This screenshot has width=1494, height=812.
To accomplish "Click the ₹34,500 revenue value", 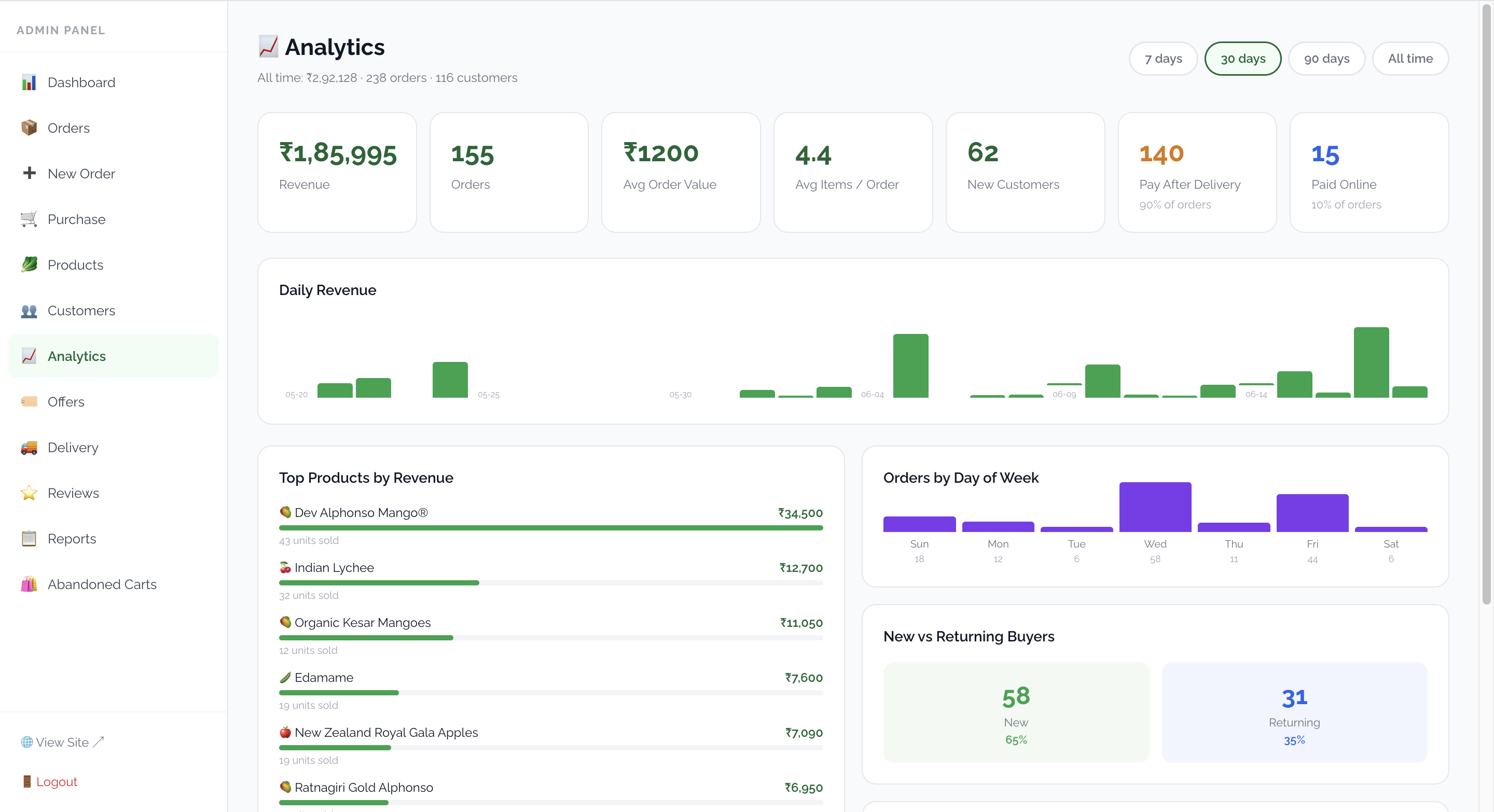I will [x=800, y=513].
